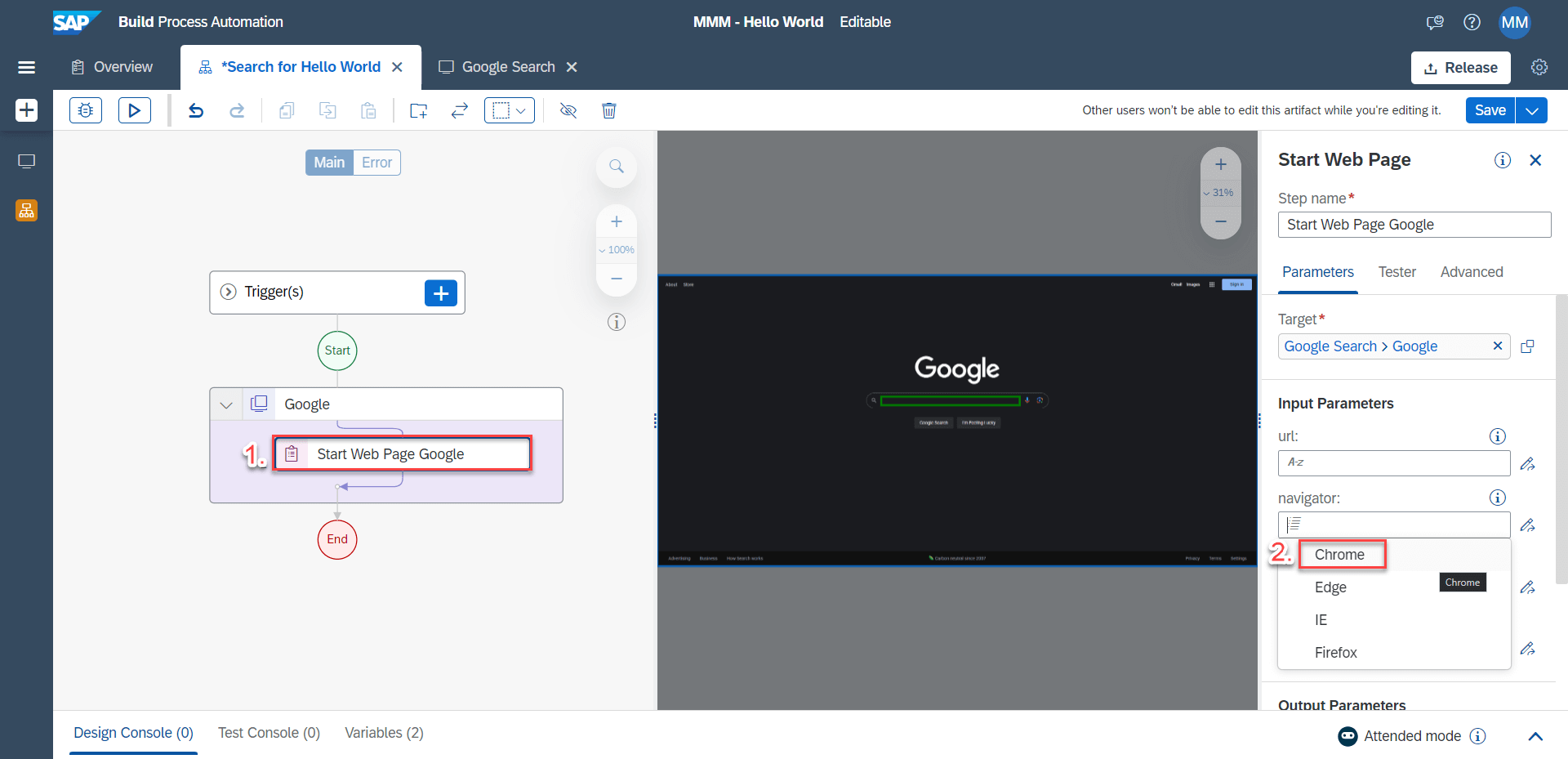Screen dimensions: 1568x759
Task: Zoom in the screen preview with plus
Action: tap(1221, 165)
